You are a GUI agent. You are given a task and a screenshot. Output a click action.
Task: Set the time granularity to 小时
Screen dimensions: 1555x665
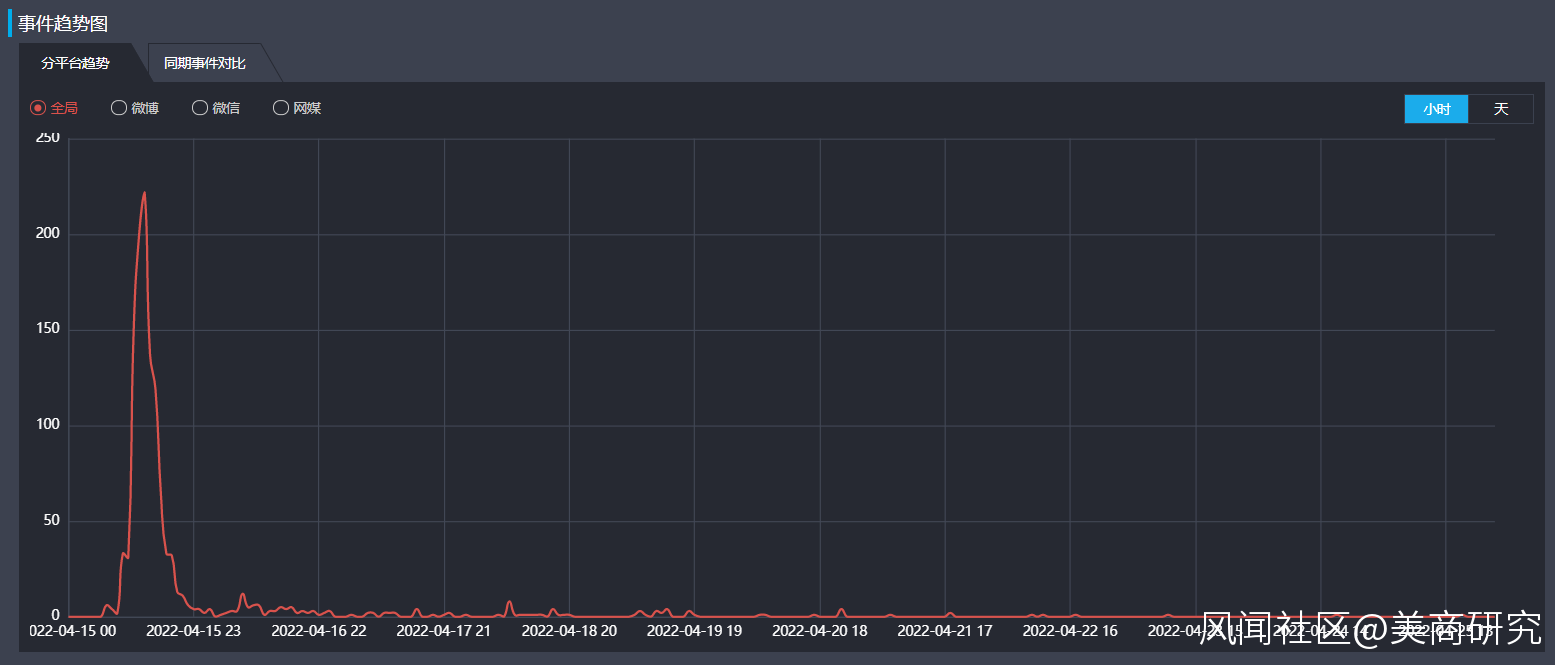coord(1436,109)
